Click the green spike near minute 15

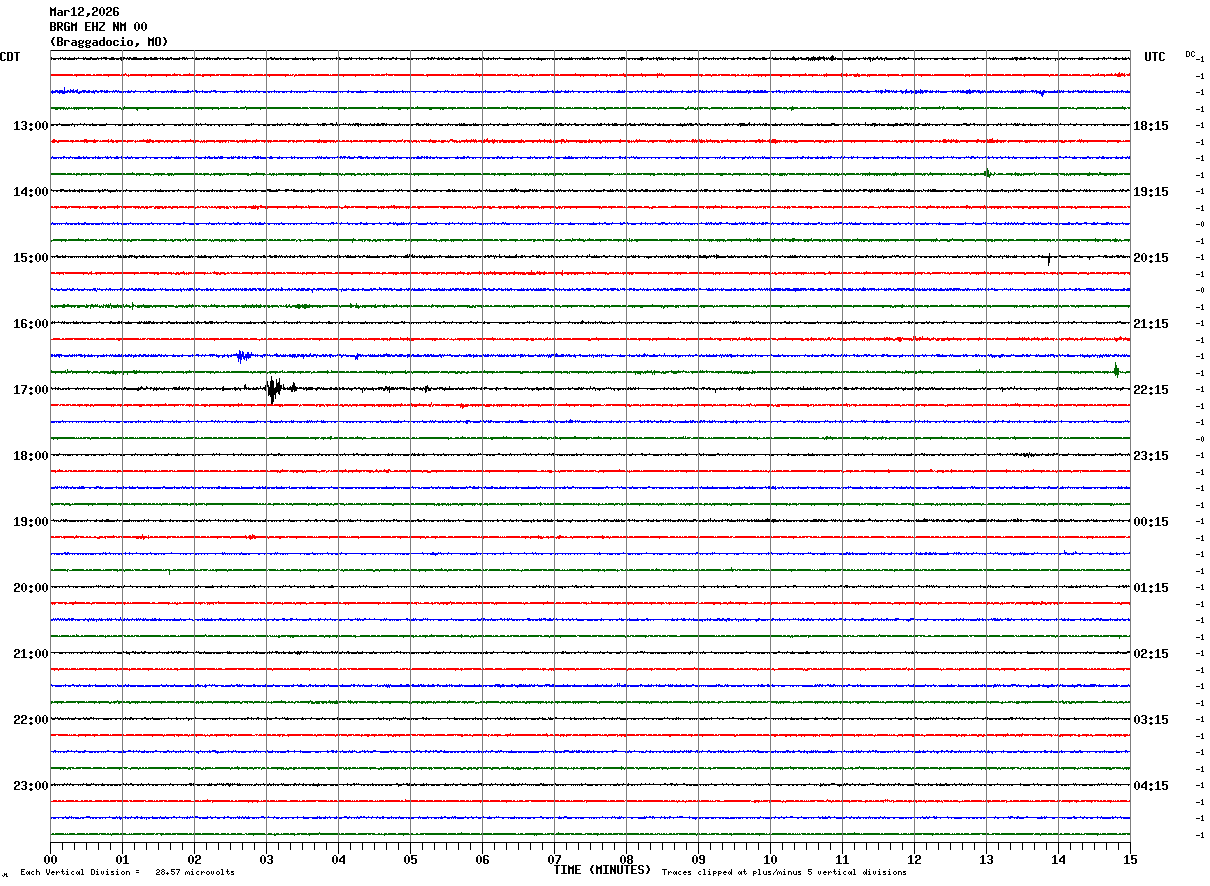pos(1116,371)
